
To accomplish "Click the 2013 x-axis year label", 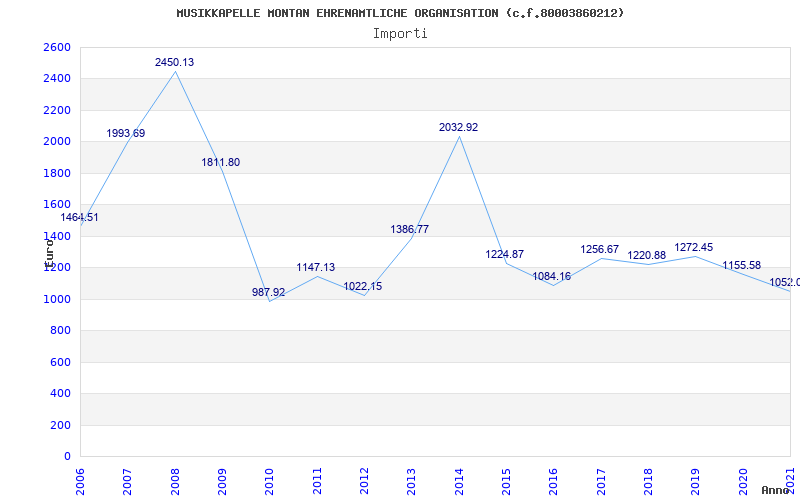I will coord(412,482).
